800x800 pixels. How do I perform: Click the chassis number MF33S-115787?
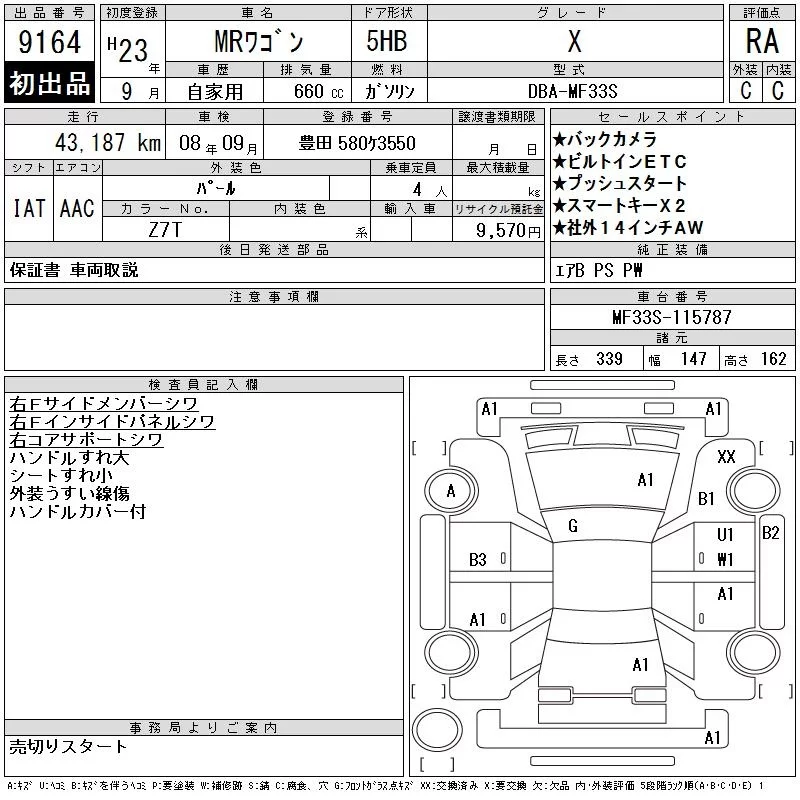tap(672, 317)
